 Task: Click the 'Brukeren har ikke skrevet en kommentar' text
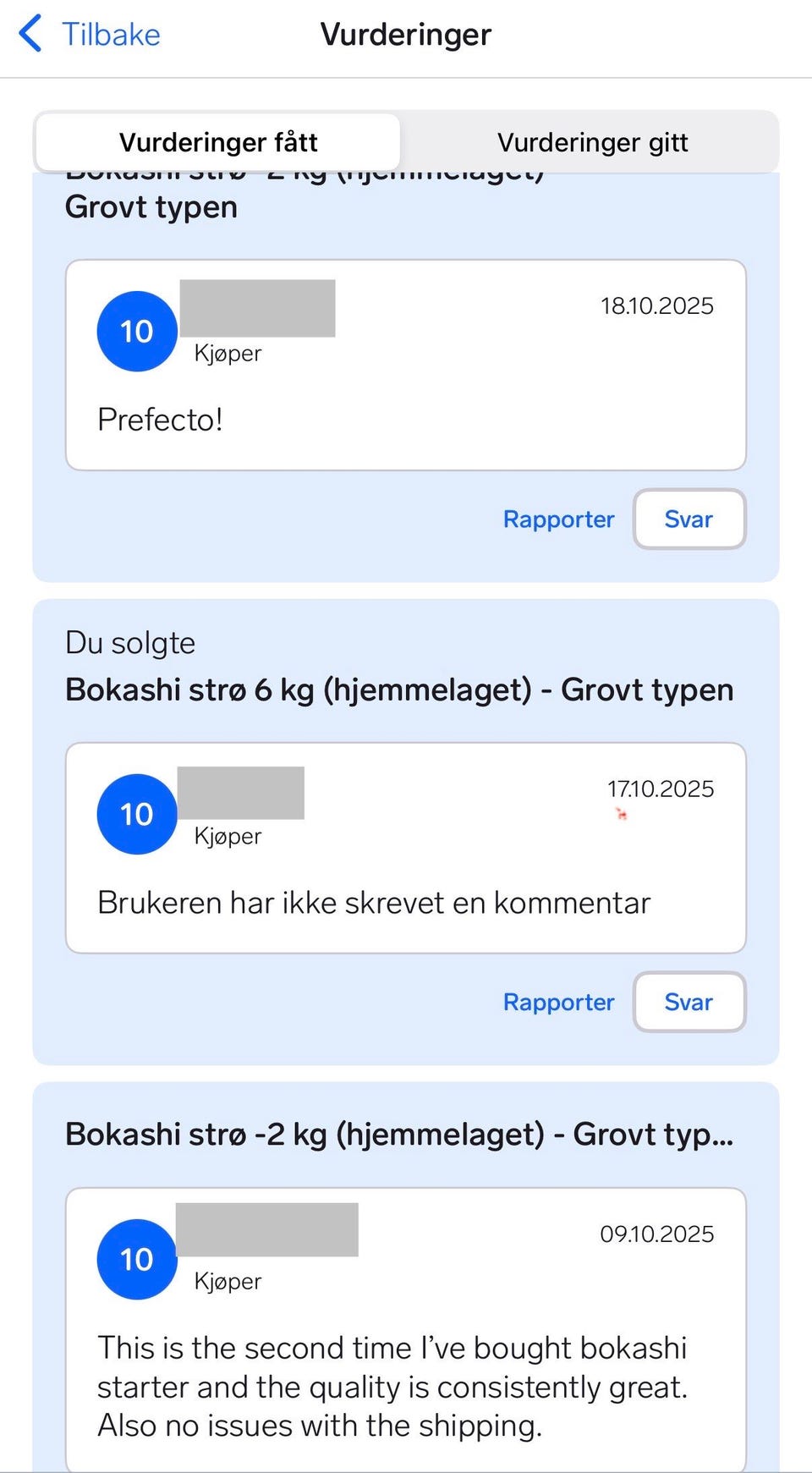coord(374,903)
